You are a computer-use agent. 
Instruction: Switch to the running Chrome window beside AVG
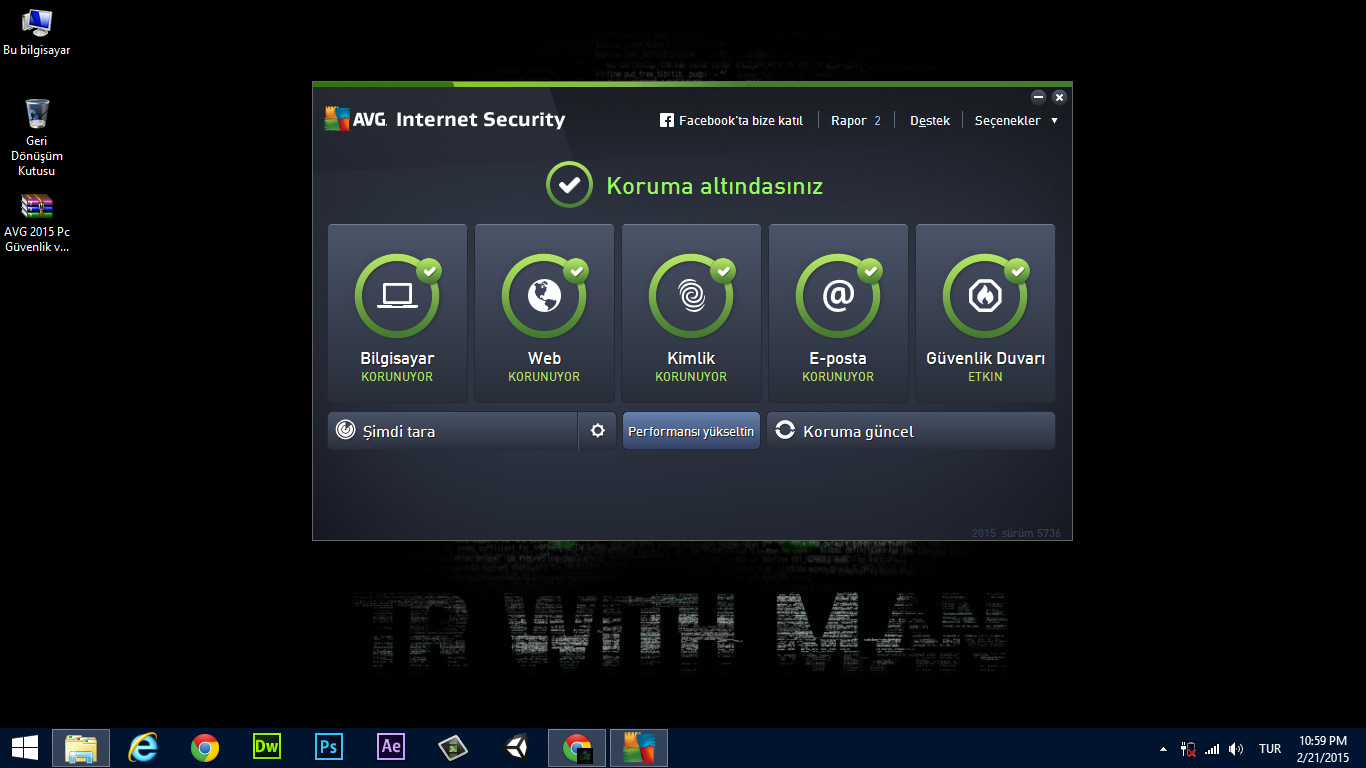(577, 747)
